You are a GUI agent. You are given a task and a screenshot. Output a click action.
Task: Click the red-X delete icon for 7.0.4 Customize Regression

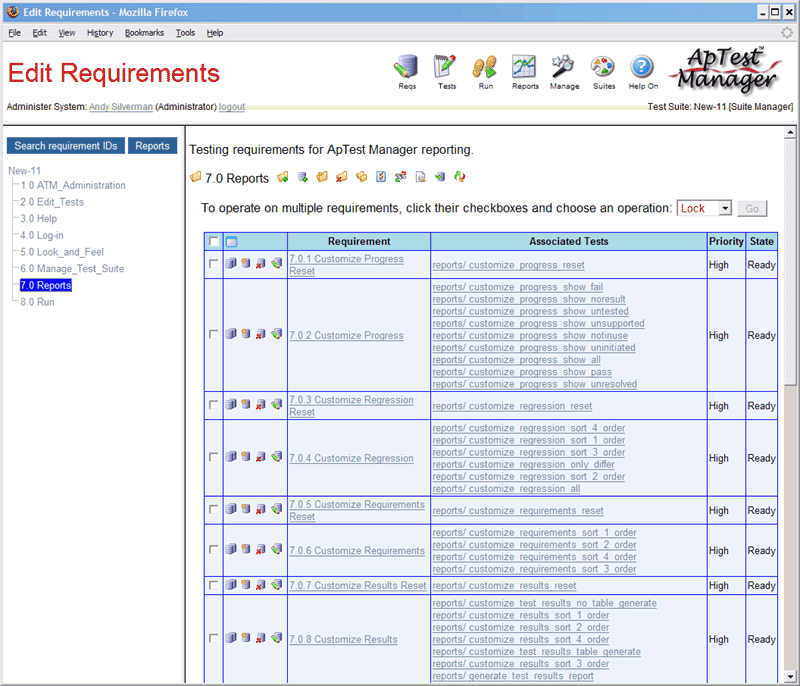(261, 456)
